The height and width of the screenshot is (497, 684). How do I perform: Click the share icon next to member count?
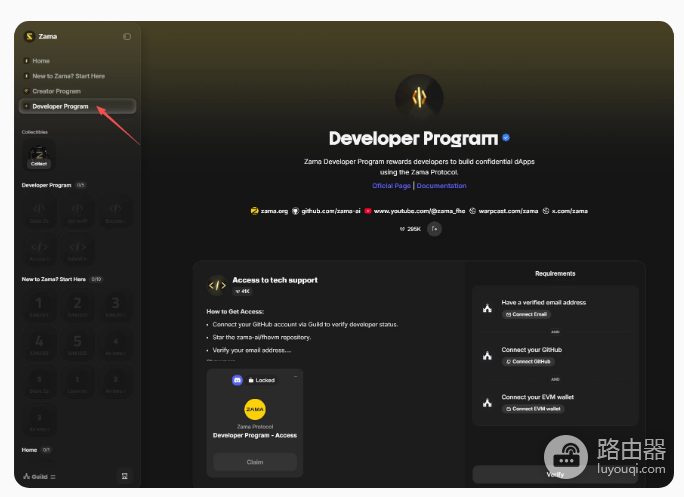point(434,229)
